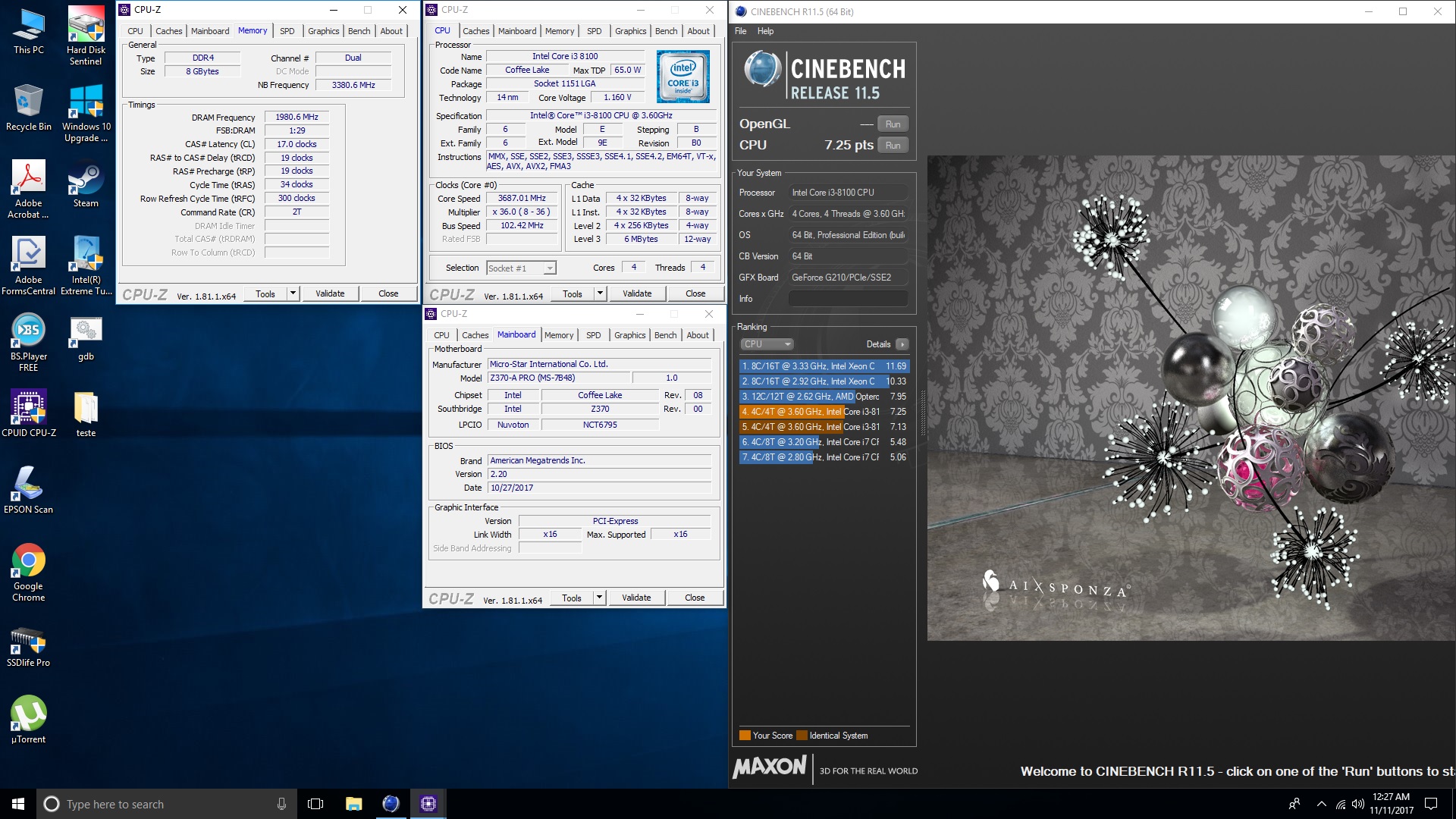Select SPD tab in Memory CPU-Z window
The image size is (1456, 819).
287,31
